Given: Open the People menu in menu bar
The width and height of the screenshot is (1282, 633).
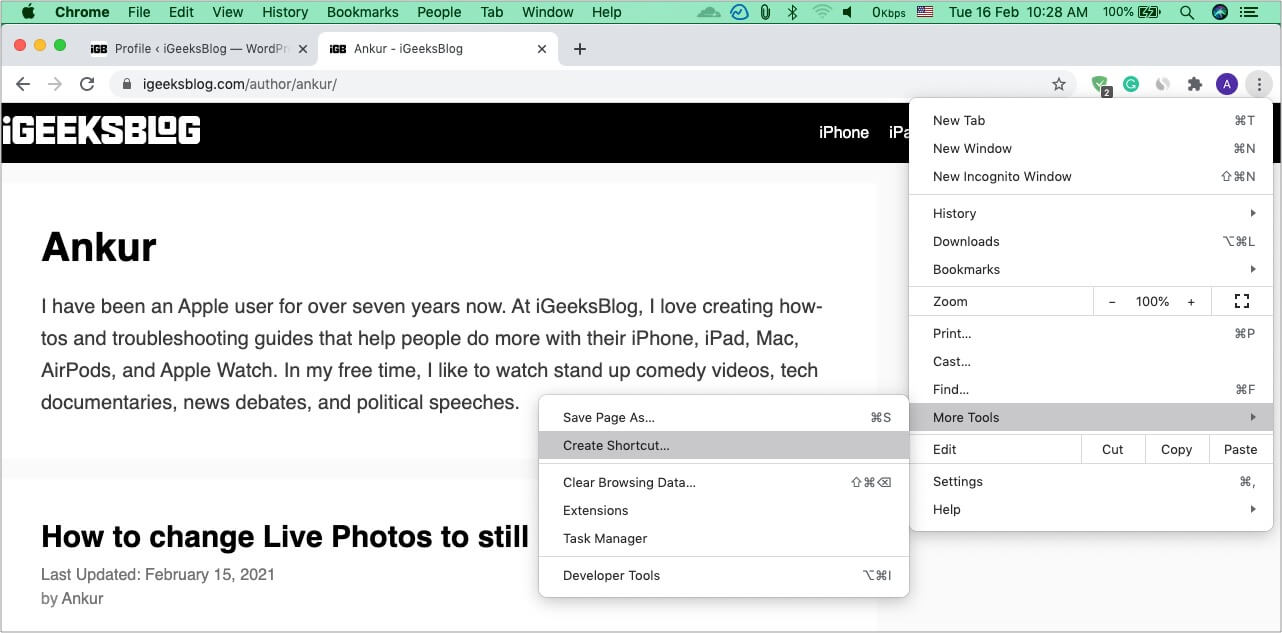Looking at the screenshot, I should pos(439,12).
